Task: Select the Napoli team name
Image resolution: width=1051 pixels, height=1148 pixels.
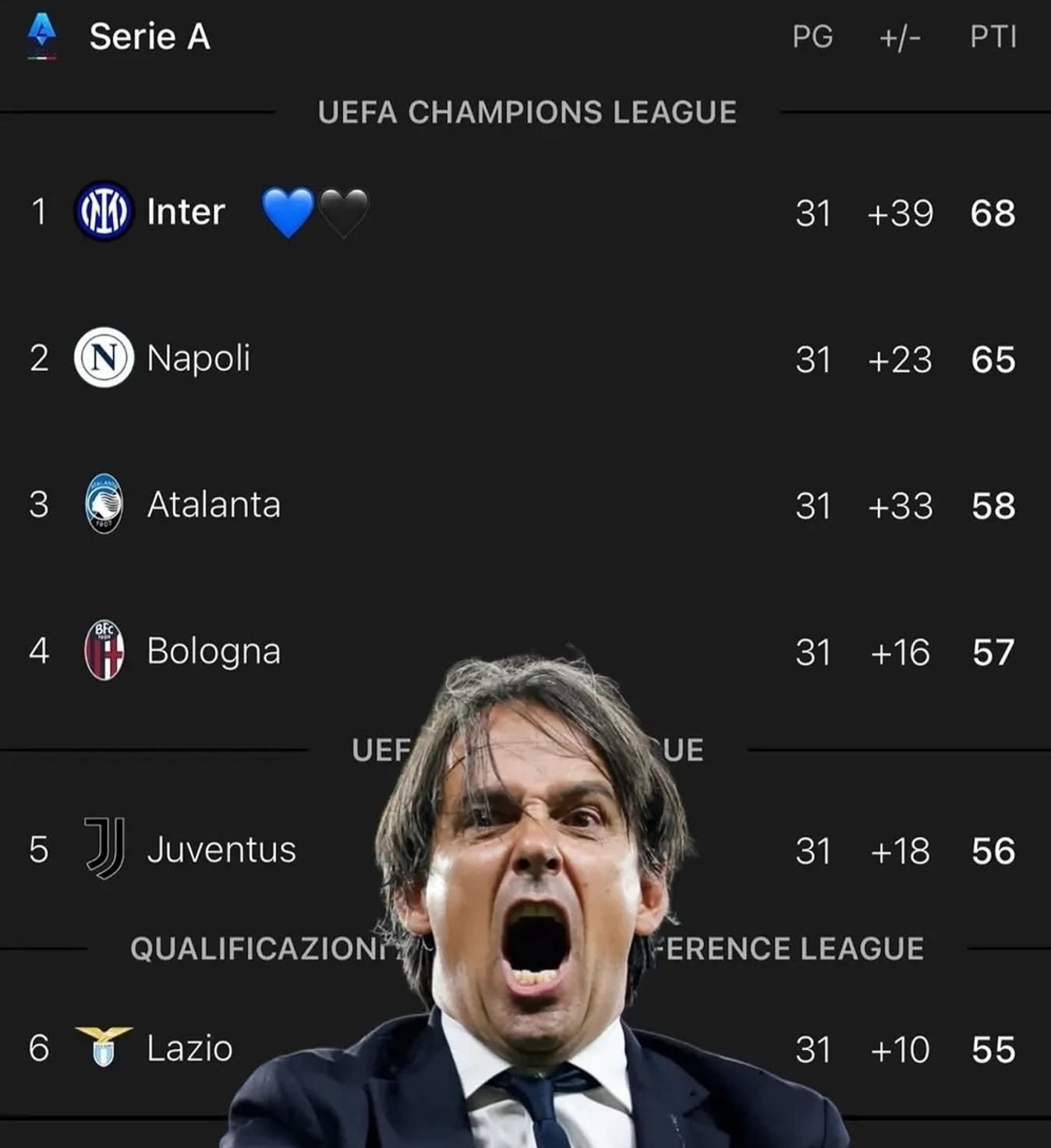Action: (x=198, y=359)
